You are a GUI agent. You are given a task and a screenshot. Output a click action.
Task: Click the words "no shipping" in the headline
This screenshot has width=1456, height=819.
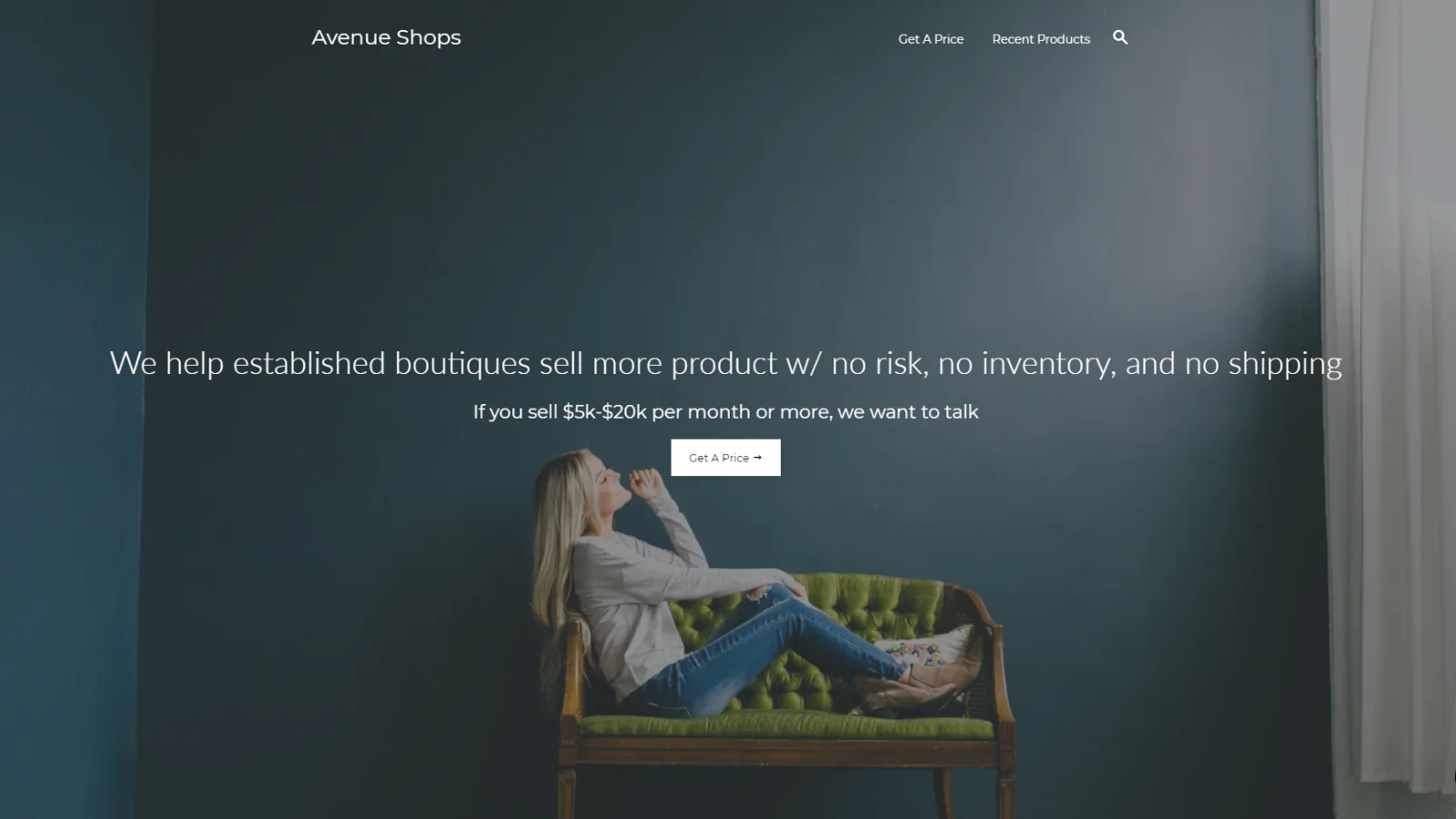click(x=1263, y=363)
